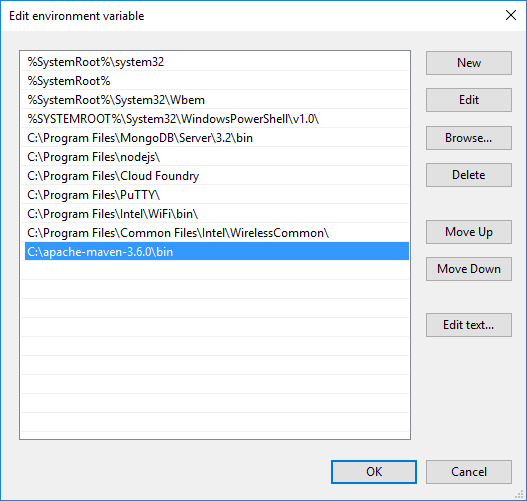Select the PuTTY path entry
The image size is (527, 501).
point(217,195)
